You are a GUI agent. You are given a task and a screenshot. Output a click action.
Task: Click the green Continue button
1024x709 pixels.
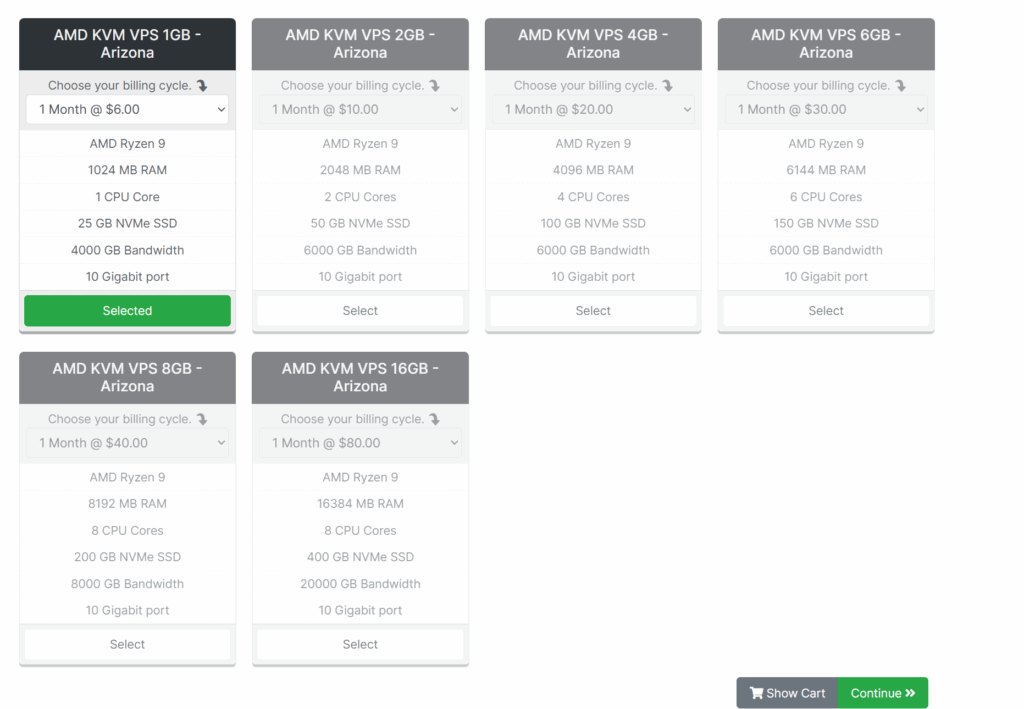pyautogui.click(x=883, y=693)
